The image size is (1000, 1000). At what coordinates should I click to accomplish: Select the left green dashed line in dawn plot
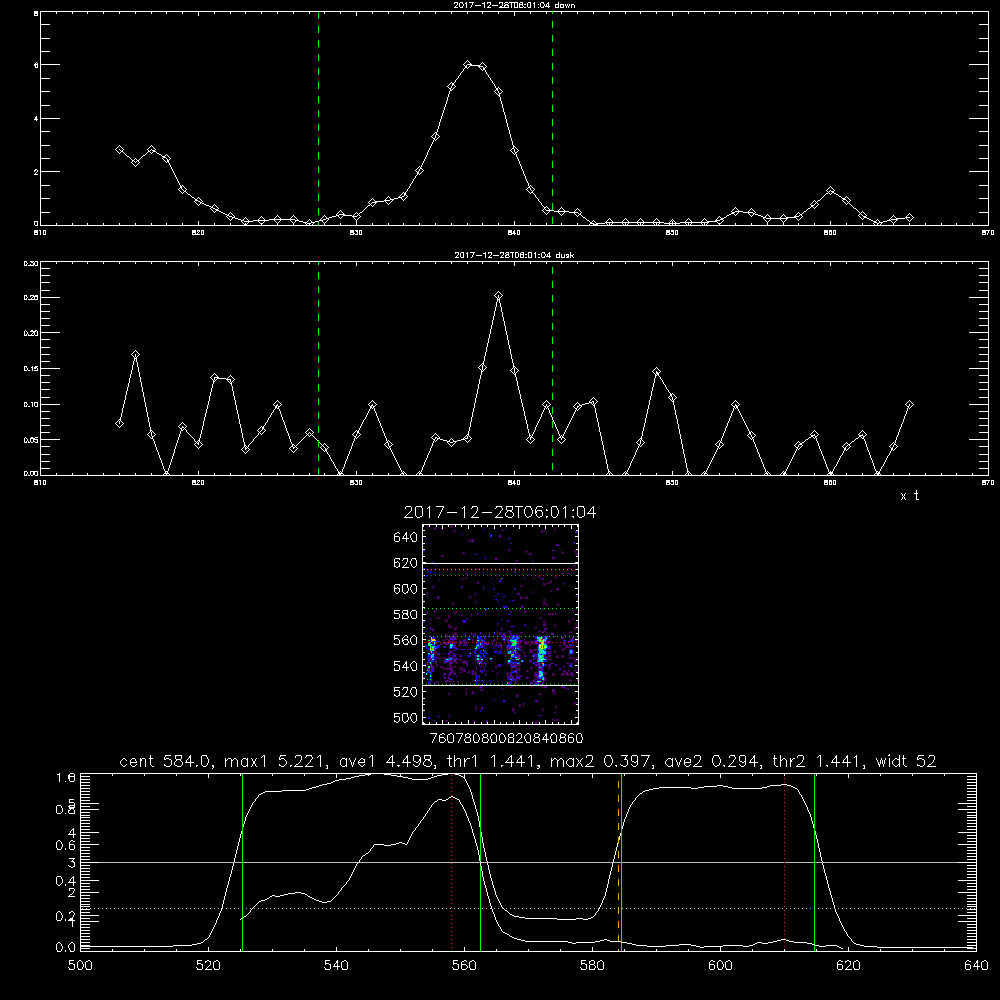(318, 118)
